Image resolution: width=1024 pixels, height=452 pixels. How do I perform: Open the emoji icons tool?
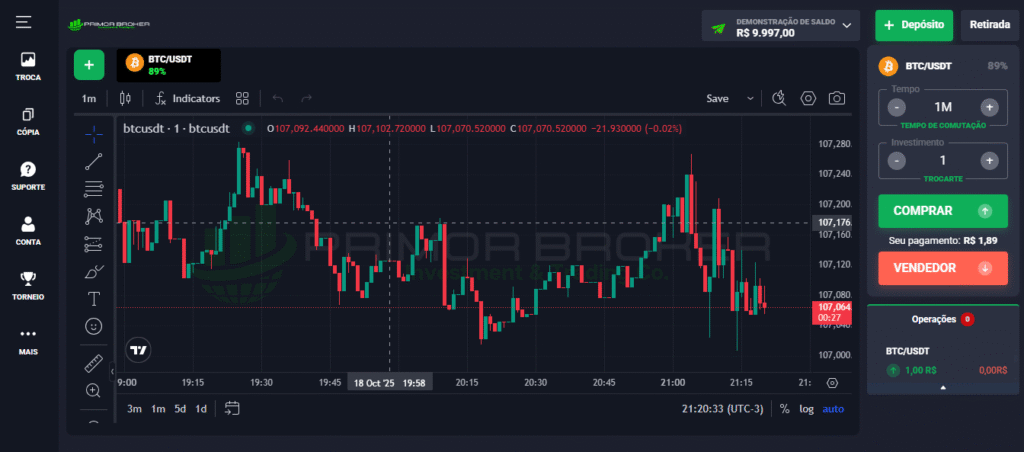pyautogui.click(x=94, y=326)
